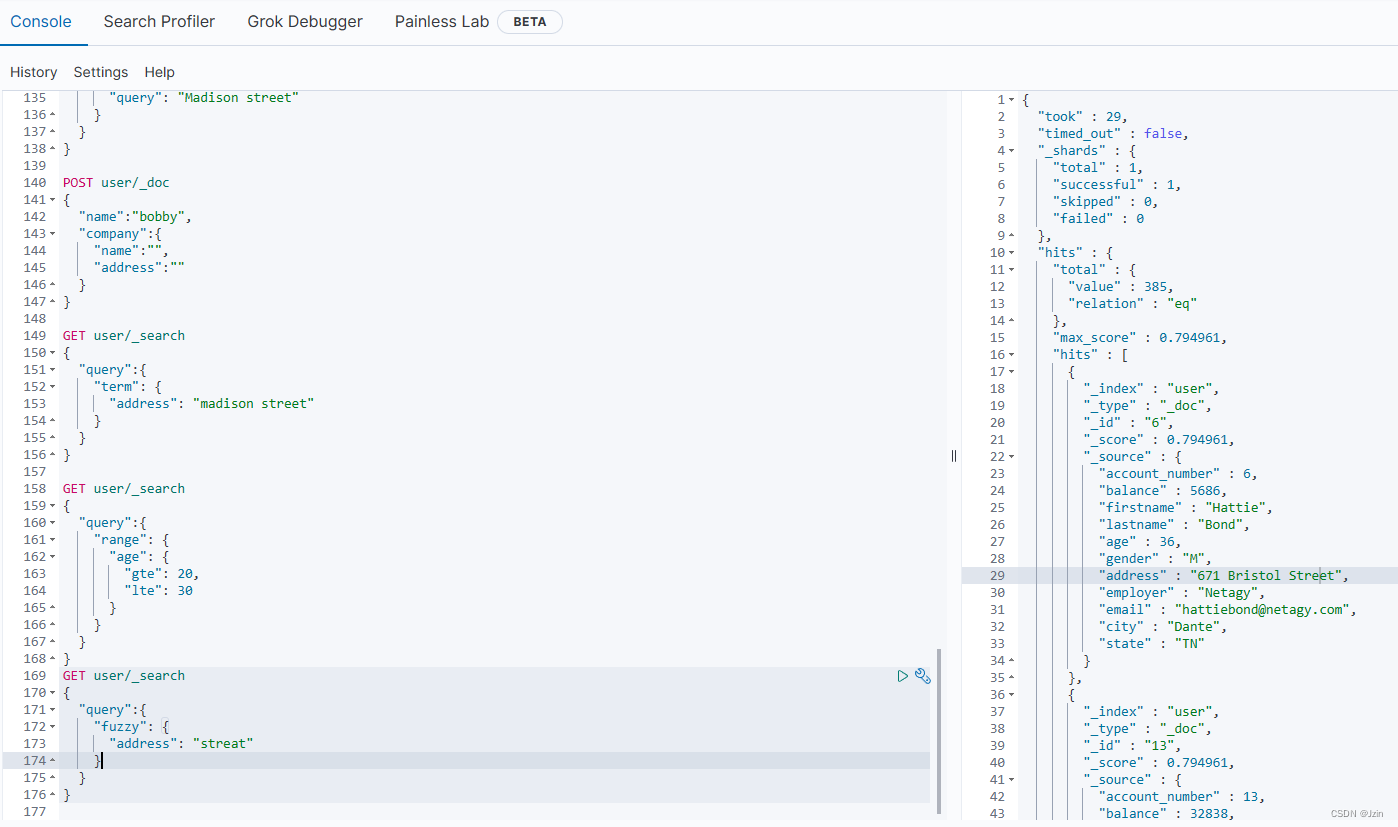Send the fuzzy search request with the play icon
This screenshot has width=1398, height=827.
click(903, 676)
